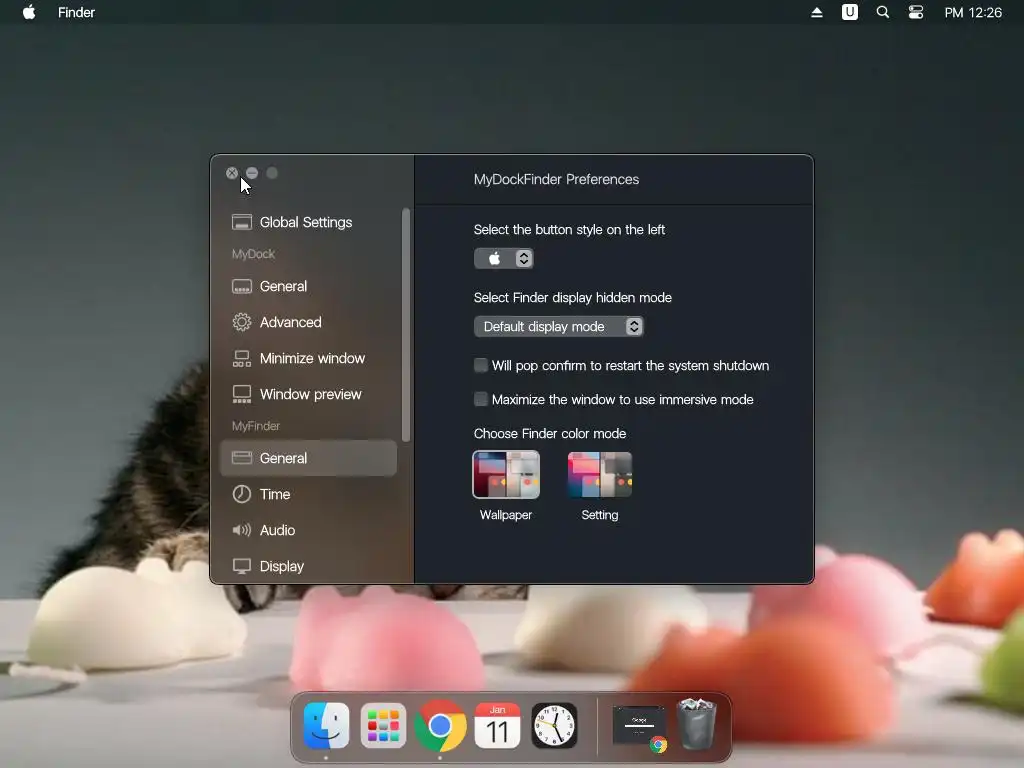Click the PM 12:26 clock in the menu bar
Image resolution: width=1024 pixels, height=768 pixels.
click(x=973, y=12)
